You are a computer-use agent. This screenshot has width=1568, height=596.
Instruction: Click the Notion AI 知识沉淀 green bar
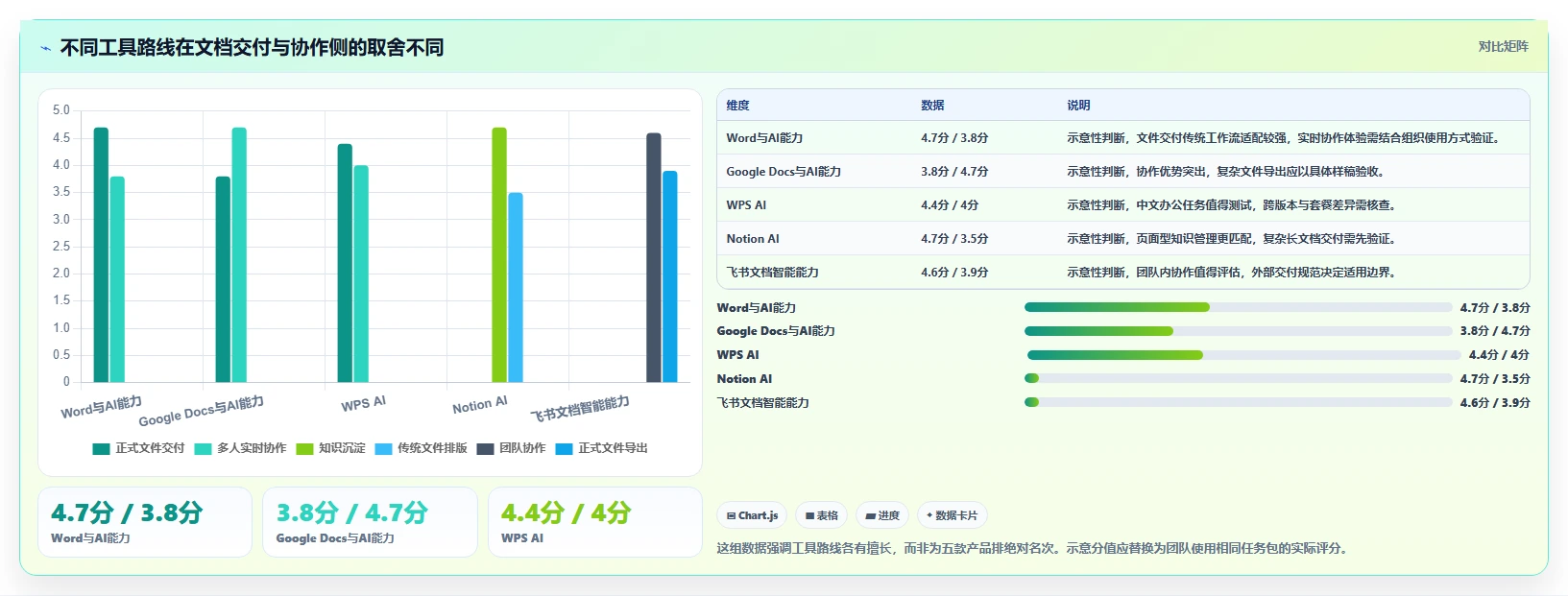coord(499,254)
